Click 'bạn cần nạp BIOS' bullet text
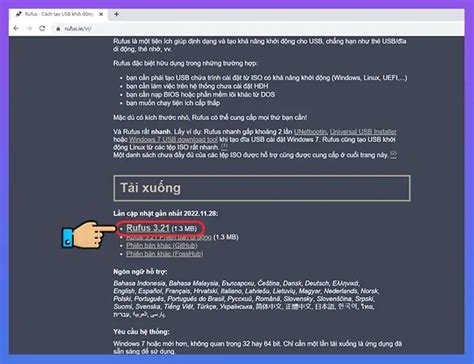This screenshot has height=364, width=474. [x=200, y=95]
